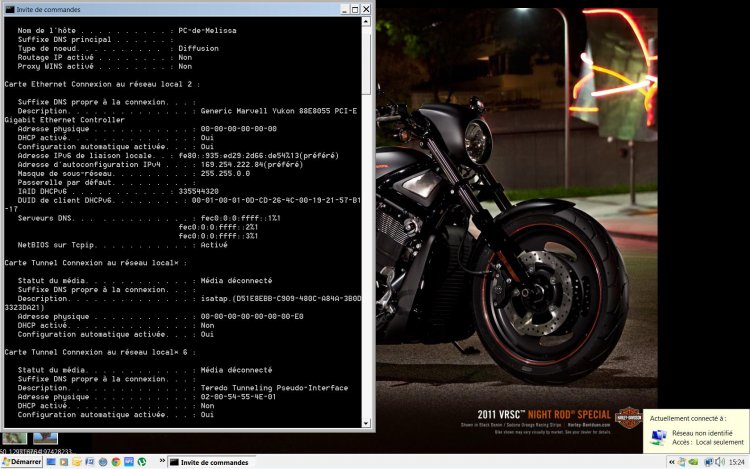The width and height of the screenshot is (750, 469).
Task: Close the Invite de commandes window
Action: 366,9
